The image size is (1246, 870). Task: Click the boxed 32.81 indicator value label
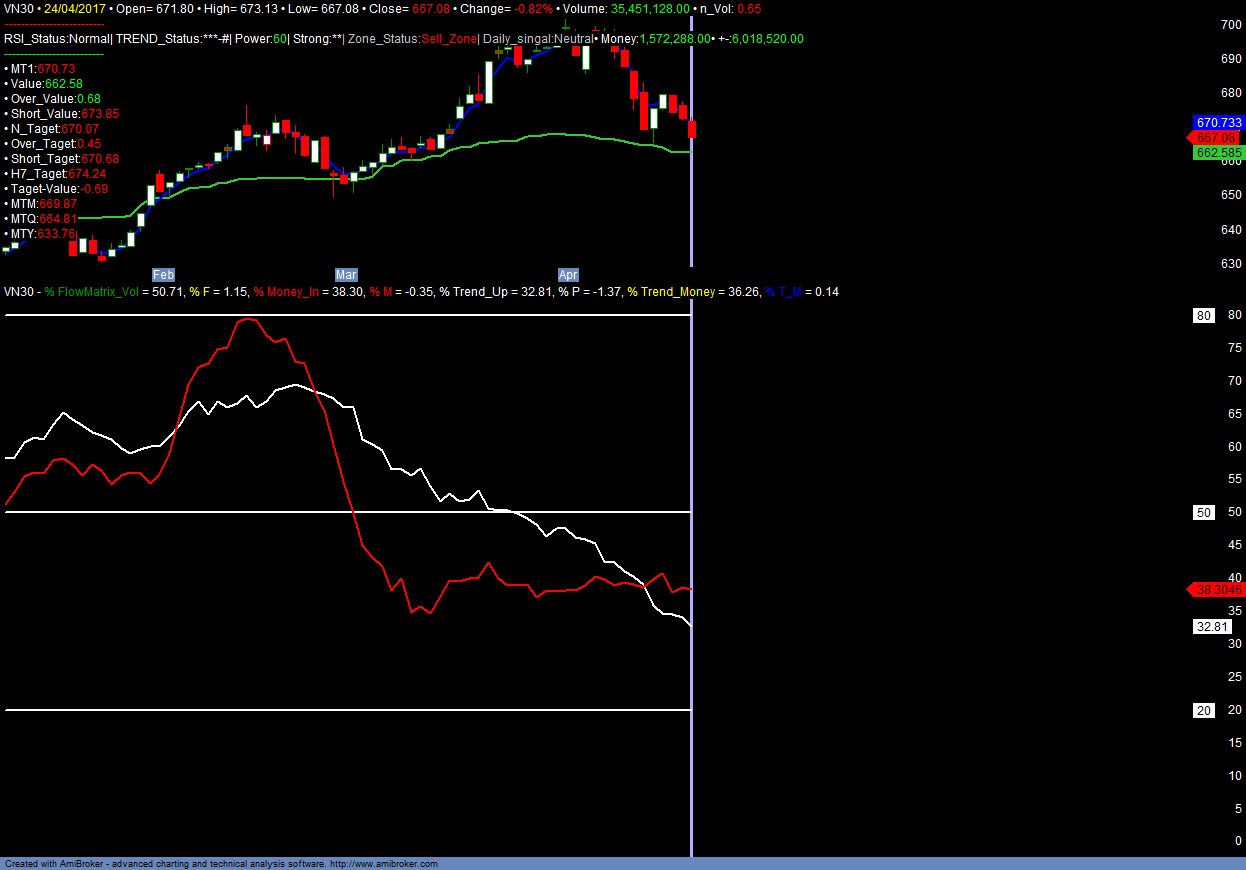coord(1210,626)
